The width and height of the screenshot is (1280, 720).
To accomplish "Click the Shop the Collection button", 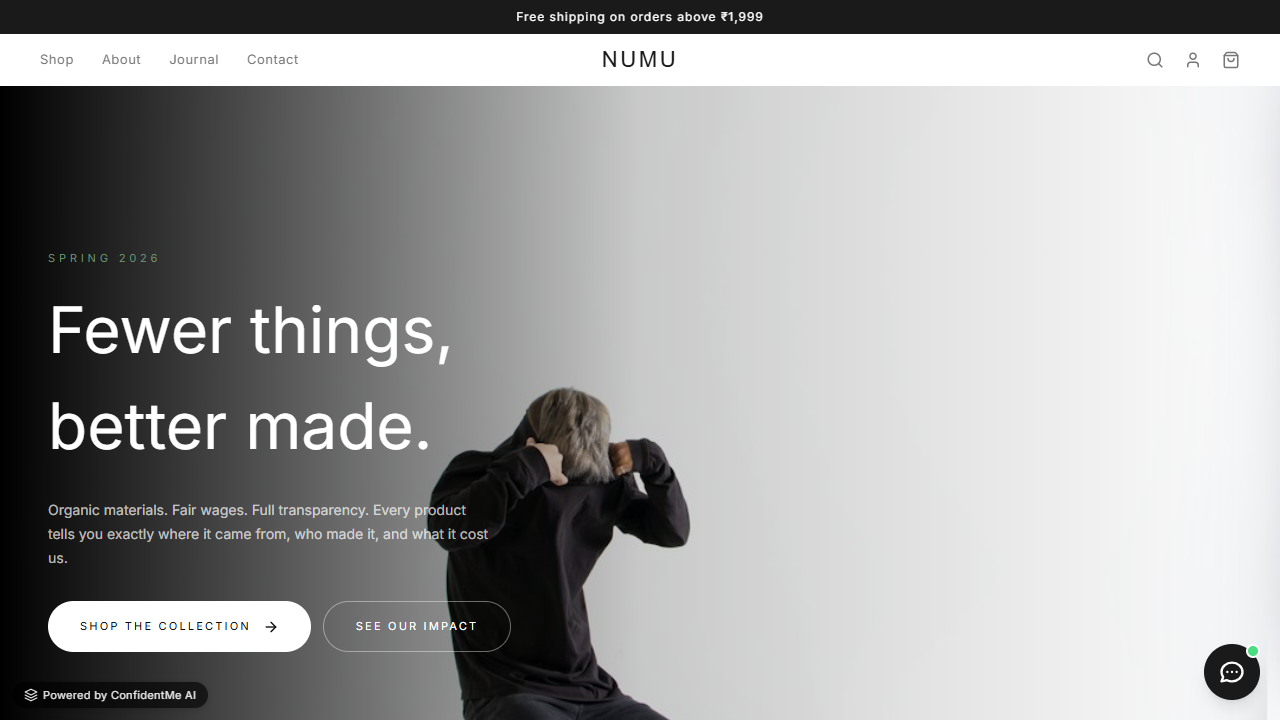I will pos(179,626).
